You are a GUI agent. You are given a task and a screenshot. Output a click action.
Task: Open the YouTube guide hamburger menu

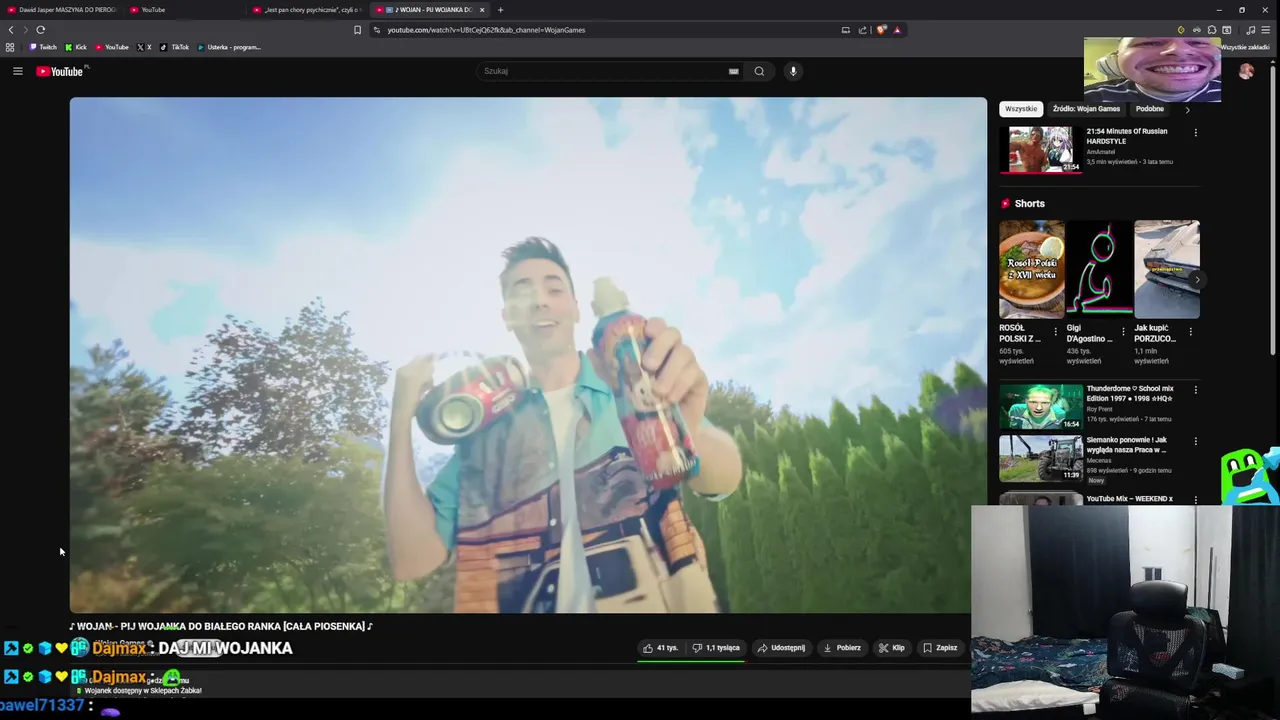(17, 71)
